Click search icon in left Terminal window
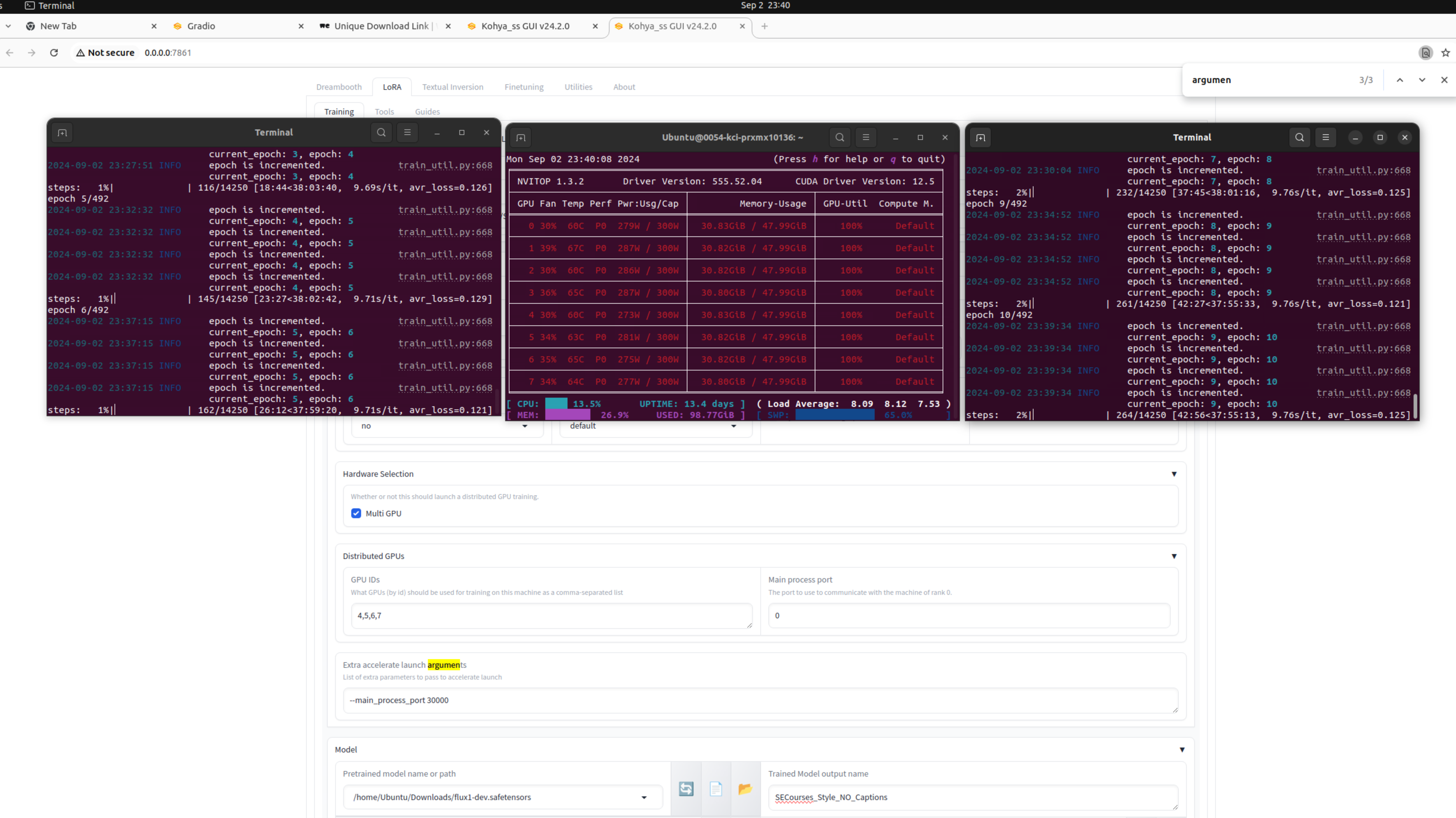Screen dimensions: 1456x818 point(382,132)
